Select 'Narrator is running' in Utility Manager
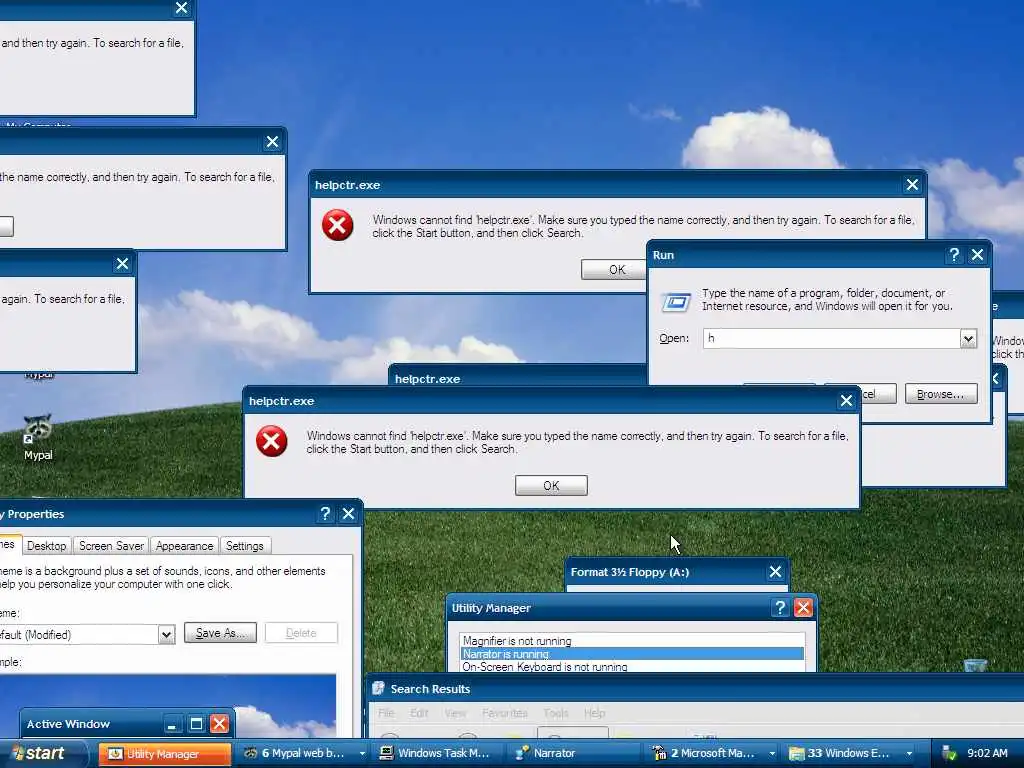The height and width of the screenshot is (768, 1024). [x=632, y=654]
